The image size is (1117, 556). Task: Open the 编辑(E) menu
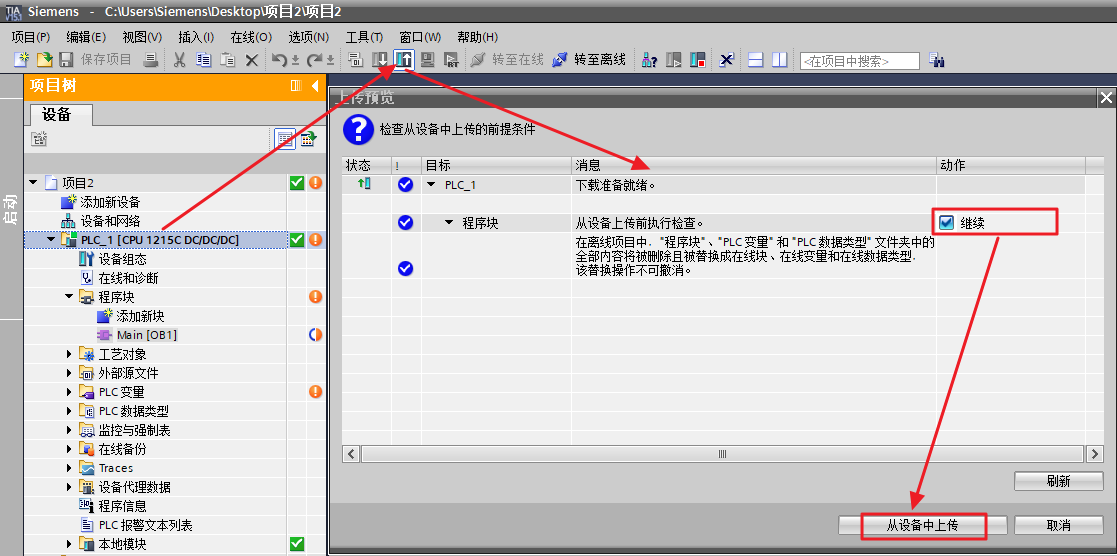[x=86, y=37]
